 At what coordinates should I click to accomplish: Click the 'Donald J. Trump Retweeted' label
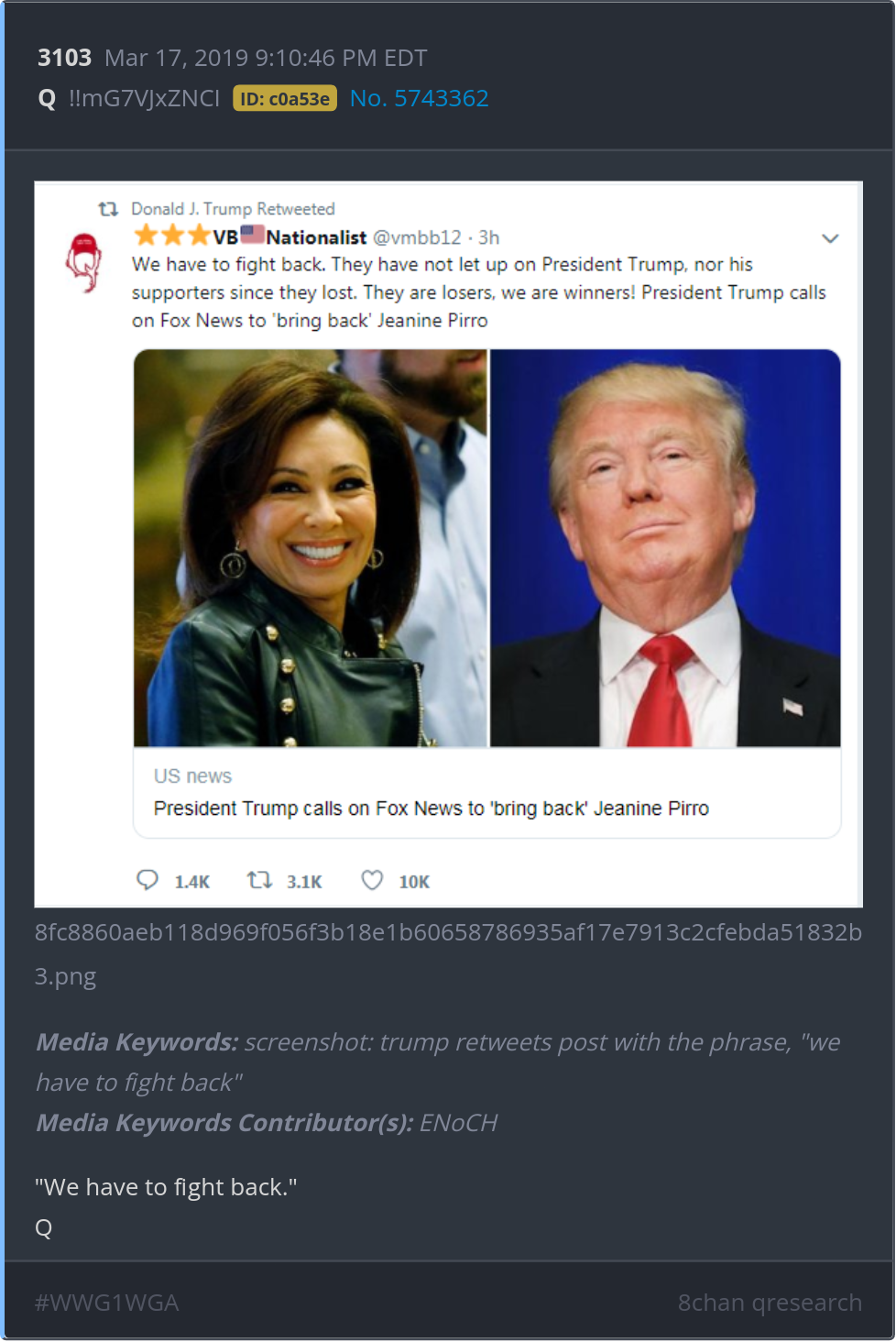click(x=233, y=209)
